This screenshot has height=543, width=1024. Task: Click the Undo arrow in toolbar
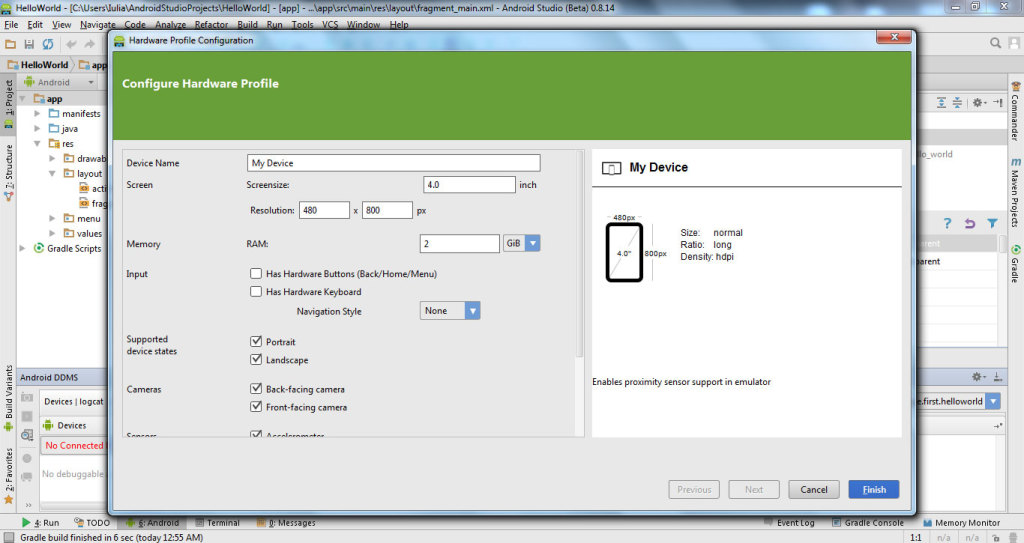click(x=71, y=44)
